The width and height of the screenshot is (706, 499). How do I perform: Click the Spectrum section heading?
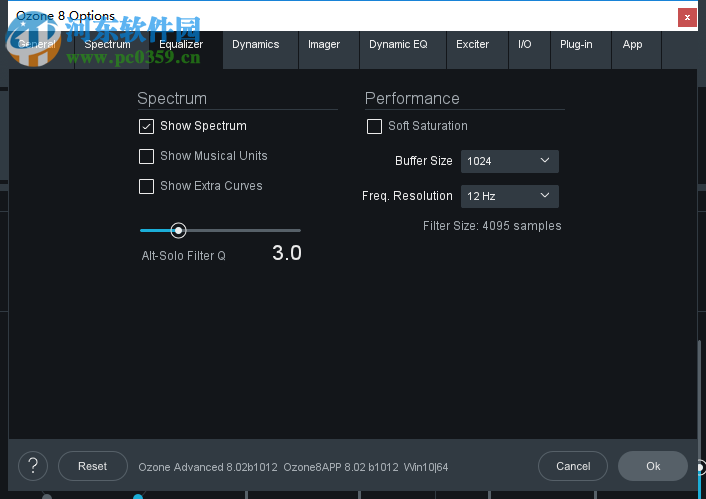pyautogui.click(x=172, y=98)
